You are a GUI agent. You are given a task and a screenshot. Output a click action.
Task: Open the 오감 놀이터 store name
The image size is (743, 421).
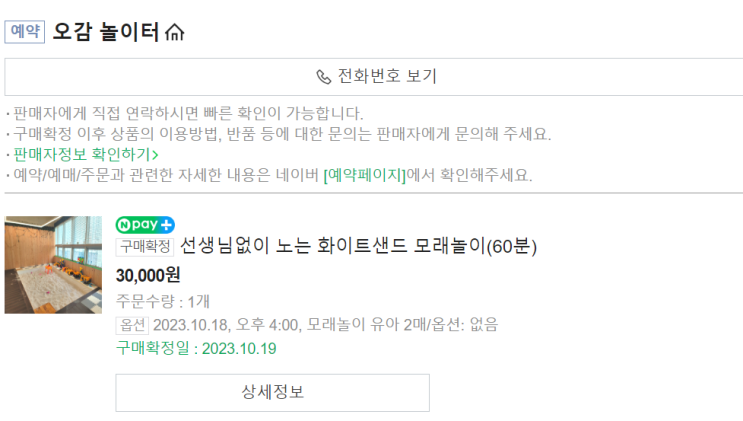(106, 33)
